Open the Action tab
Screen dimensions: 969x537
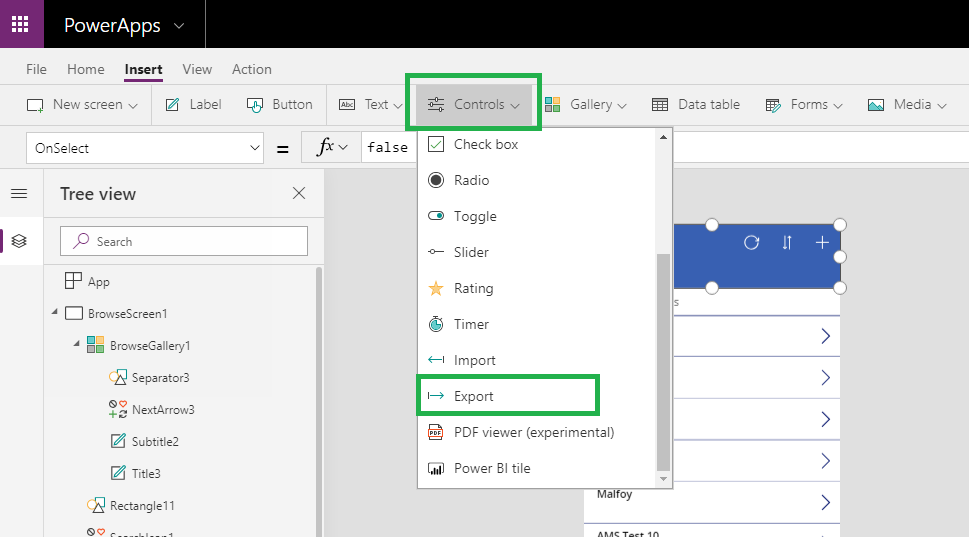[252, 69]
